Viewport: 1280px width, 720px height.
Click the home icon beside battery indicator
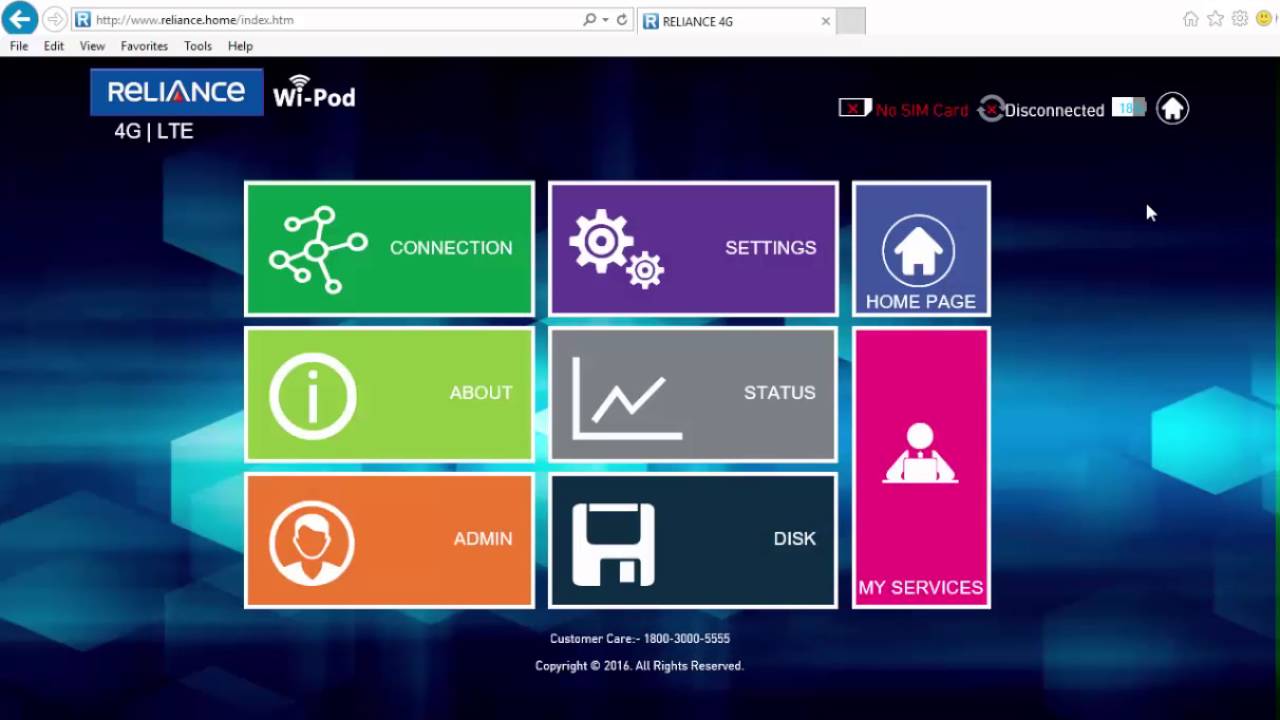coord(1172,108)
